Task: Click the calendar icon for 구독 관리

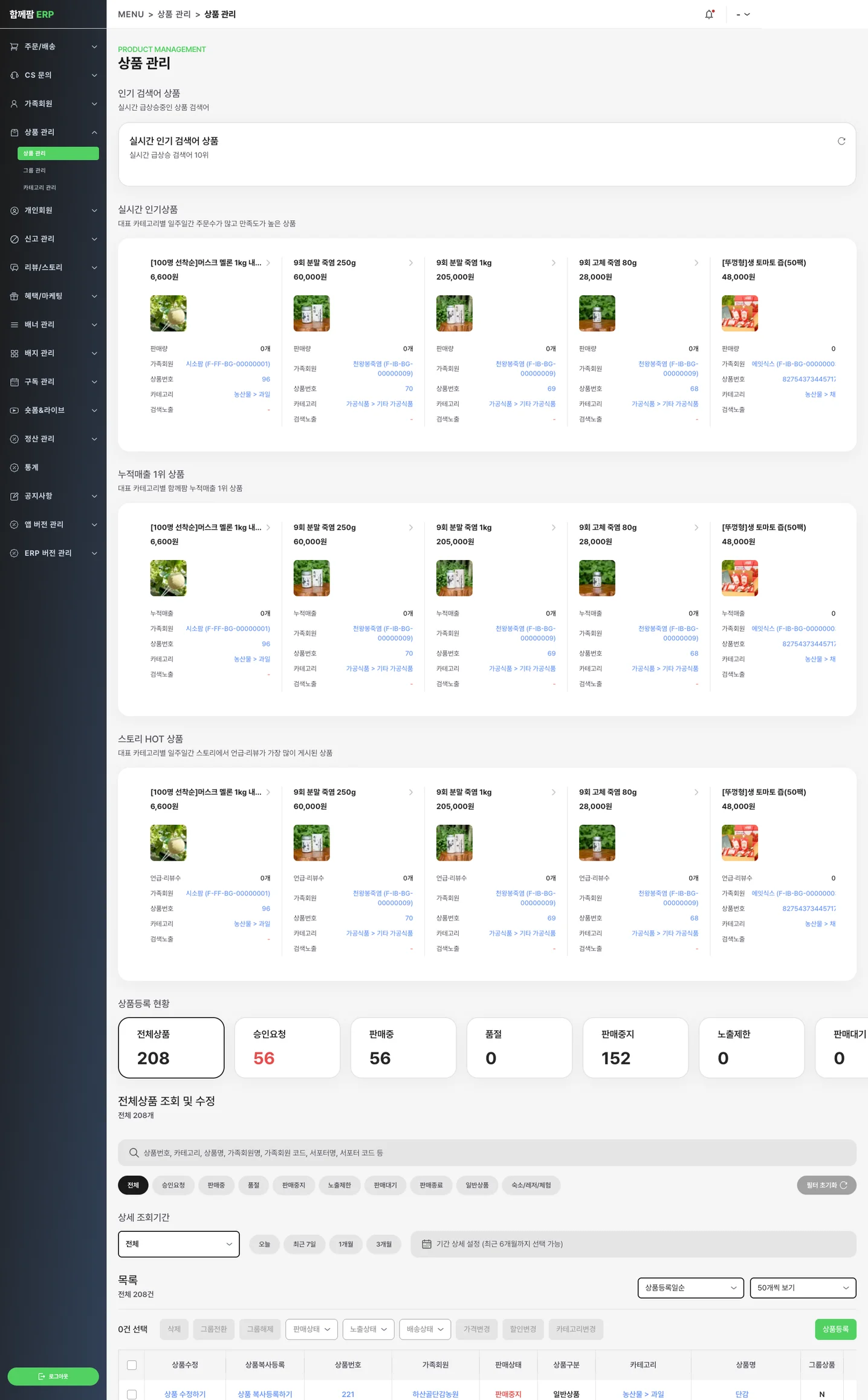Action: coord(15,382)
